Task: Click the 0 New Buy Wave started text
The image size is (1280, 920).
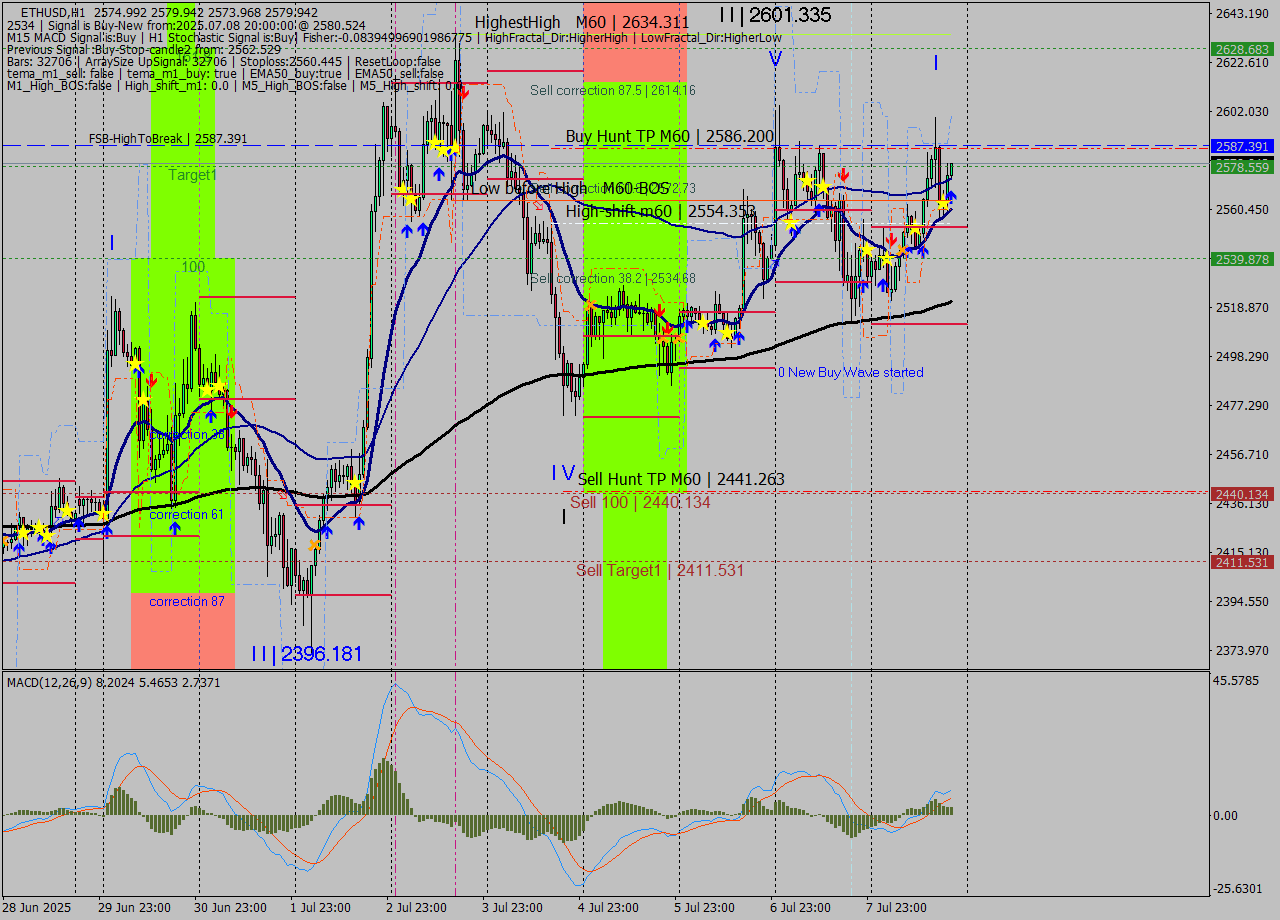Action: tap(850, 372)
